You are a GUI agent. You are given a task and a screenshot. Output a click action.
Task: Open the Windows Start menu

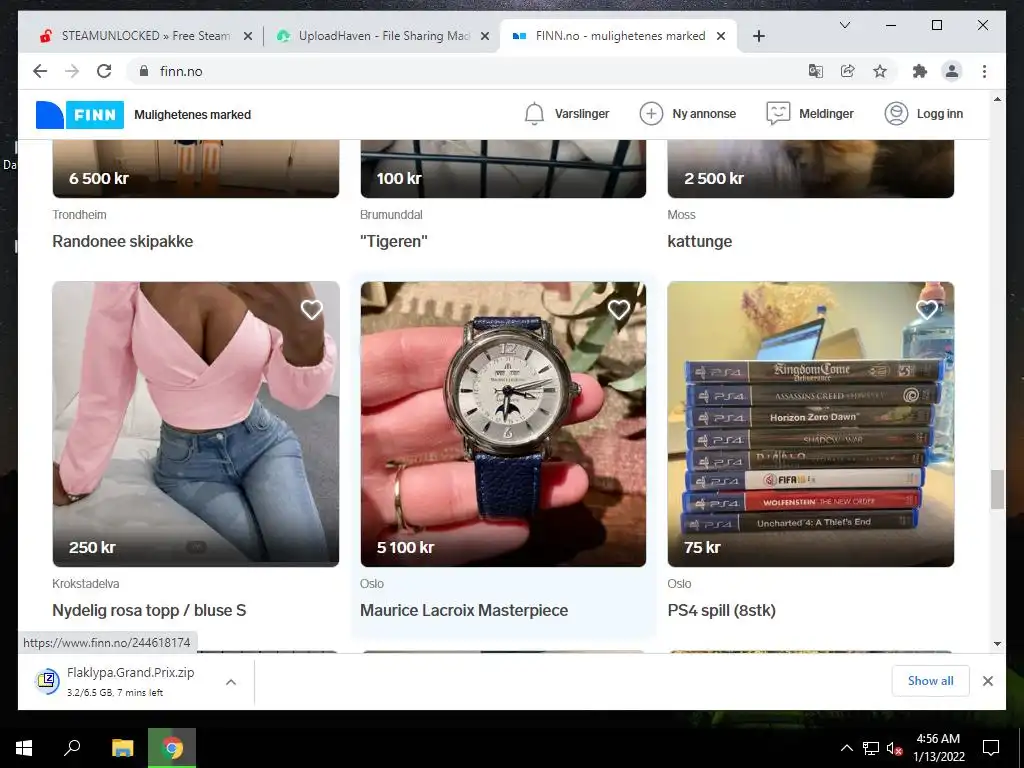pos(24,748)
